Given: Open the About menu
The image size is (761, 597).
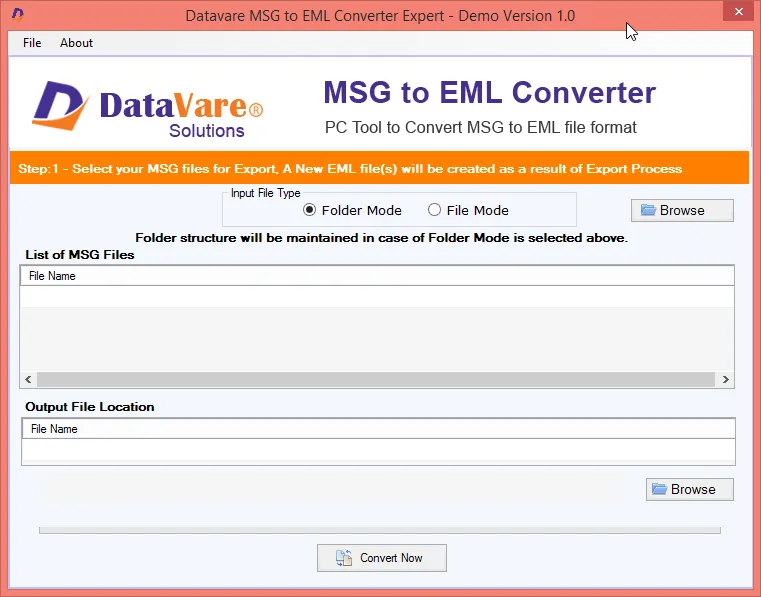Looking at the screenshot, I should [76, 43].
